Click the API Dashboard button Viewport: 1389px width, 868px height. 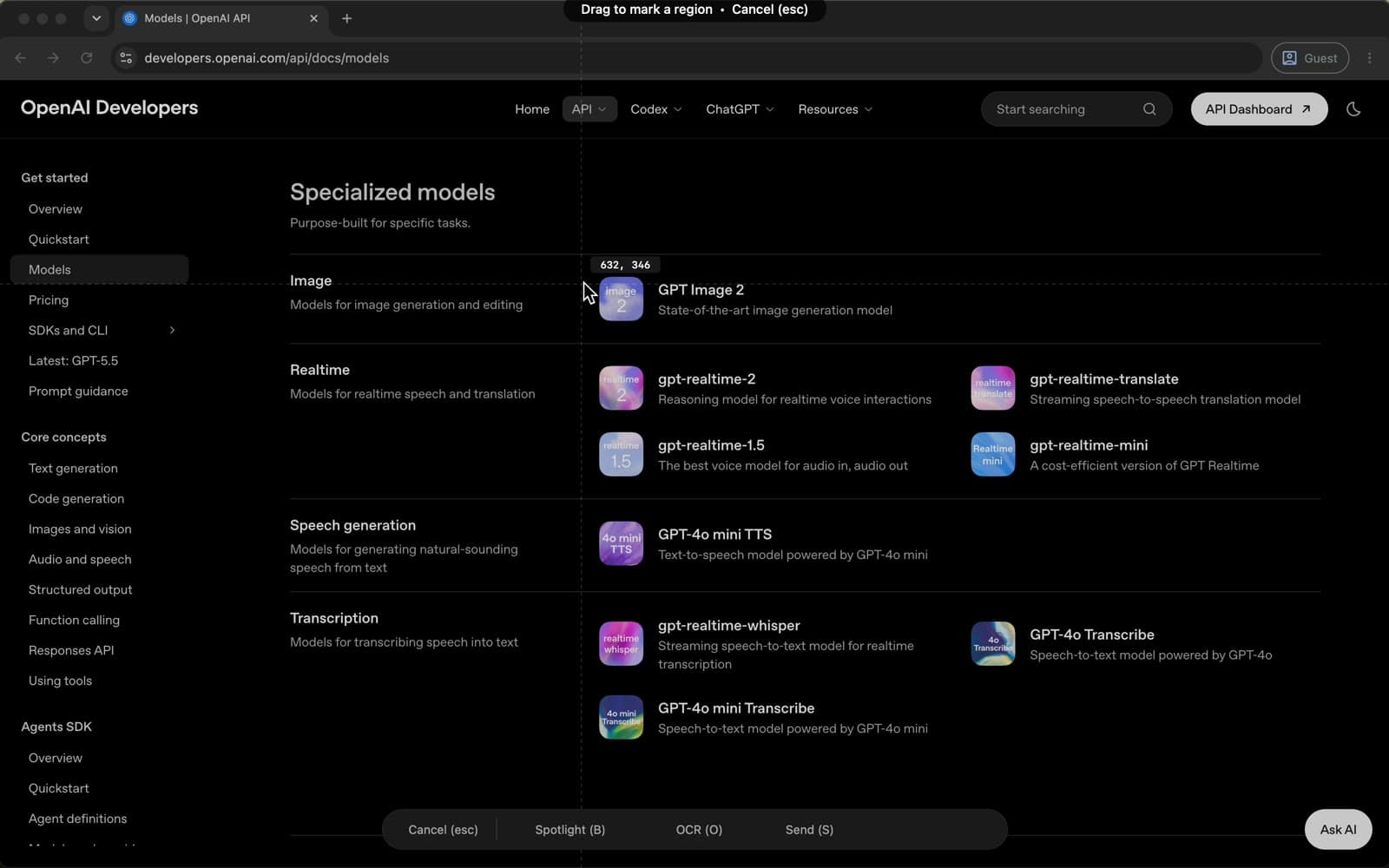(1259, 109)
